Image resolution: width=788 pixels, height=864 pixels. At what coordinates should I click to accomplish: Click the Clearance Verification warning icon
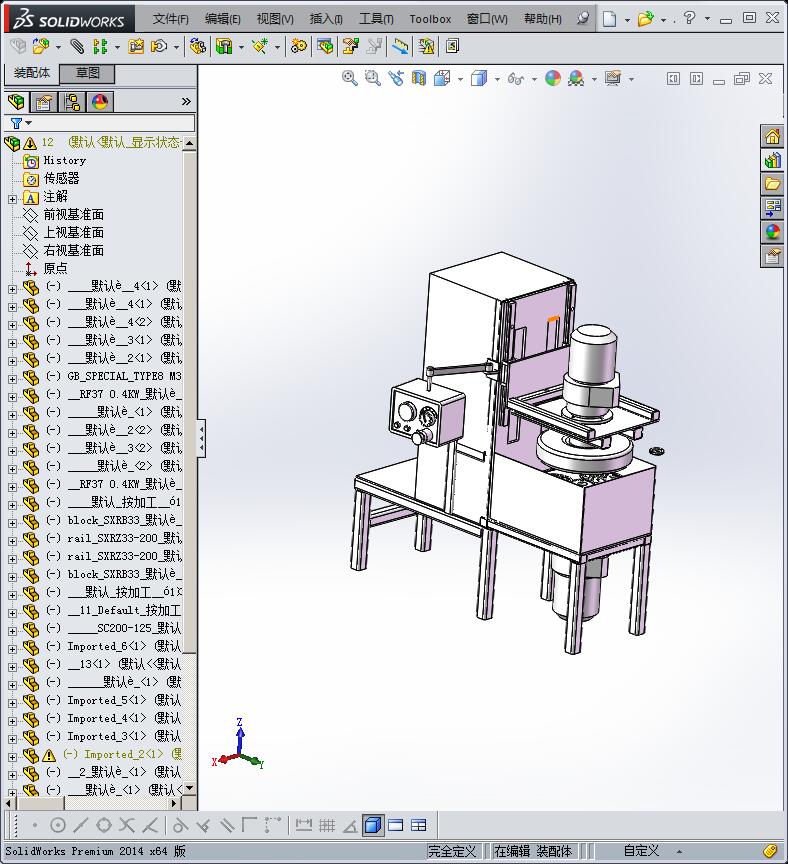coord(426,46)
